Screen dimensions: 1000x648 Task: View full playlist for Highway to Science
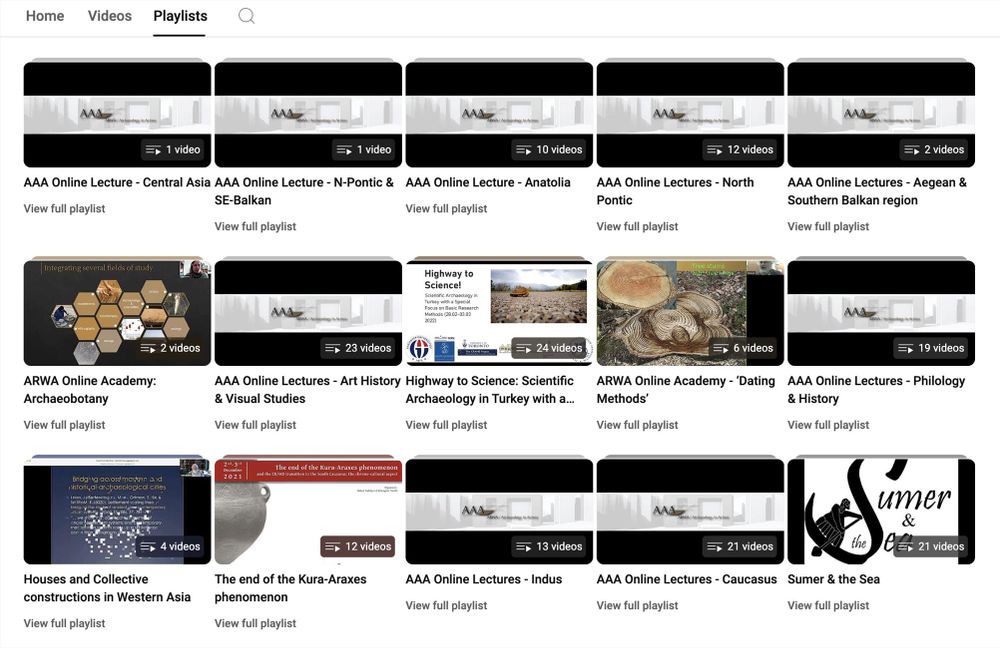446,425
